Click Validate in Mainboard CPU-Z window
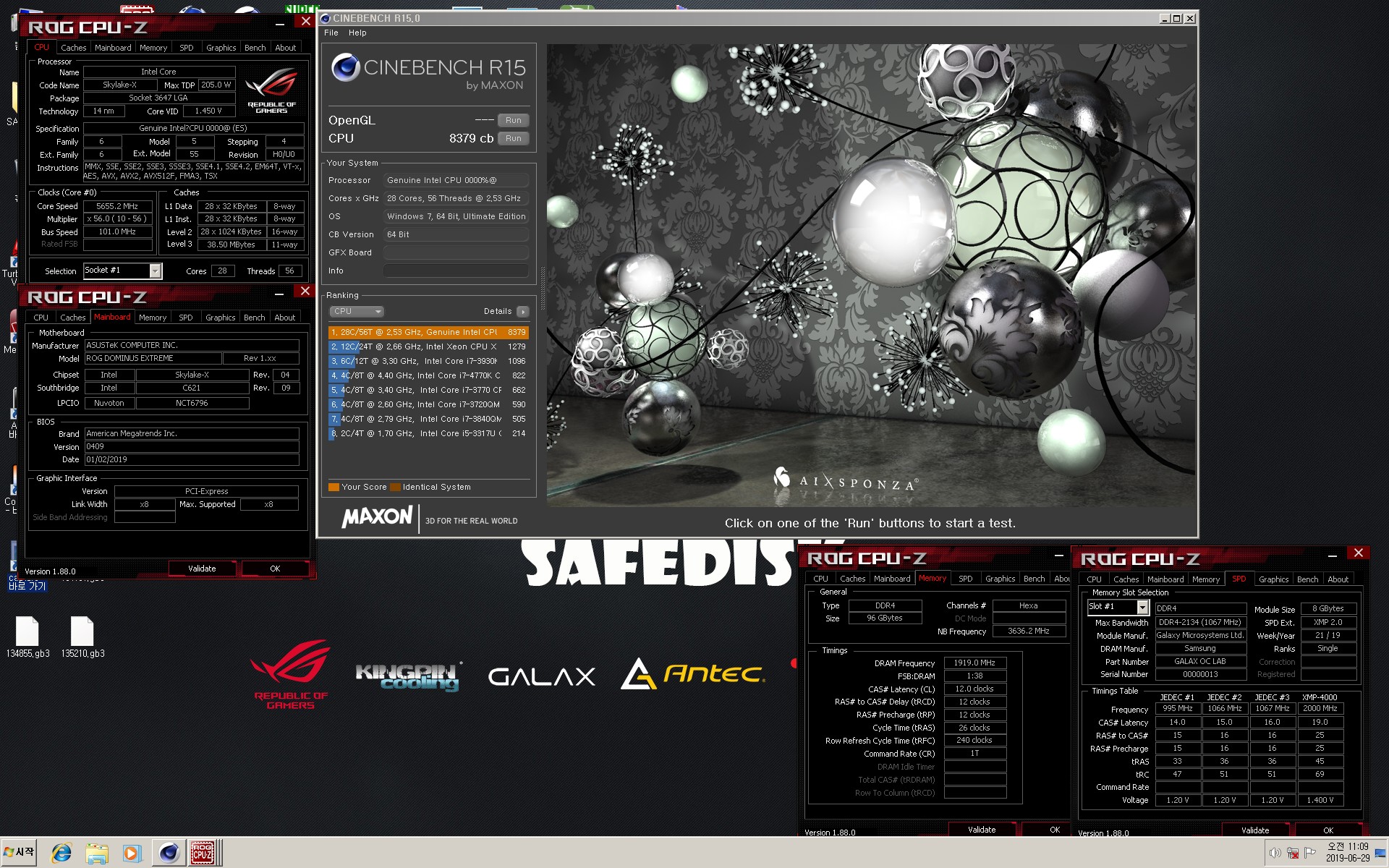This screenshot has width=1389, height=868. tap(202, 569)
